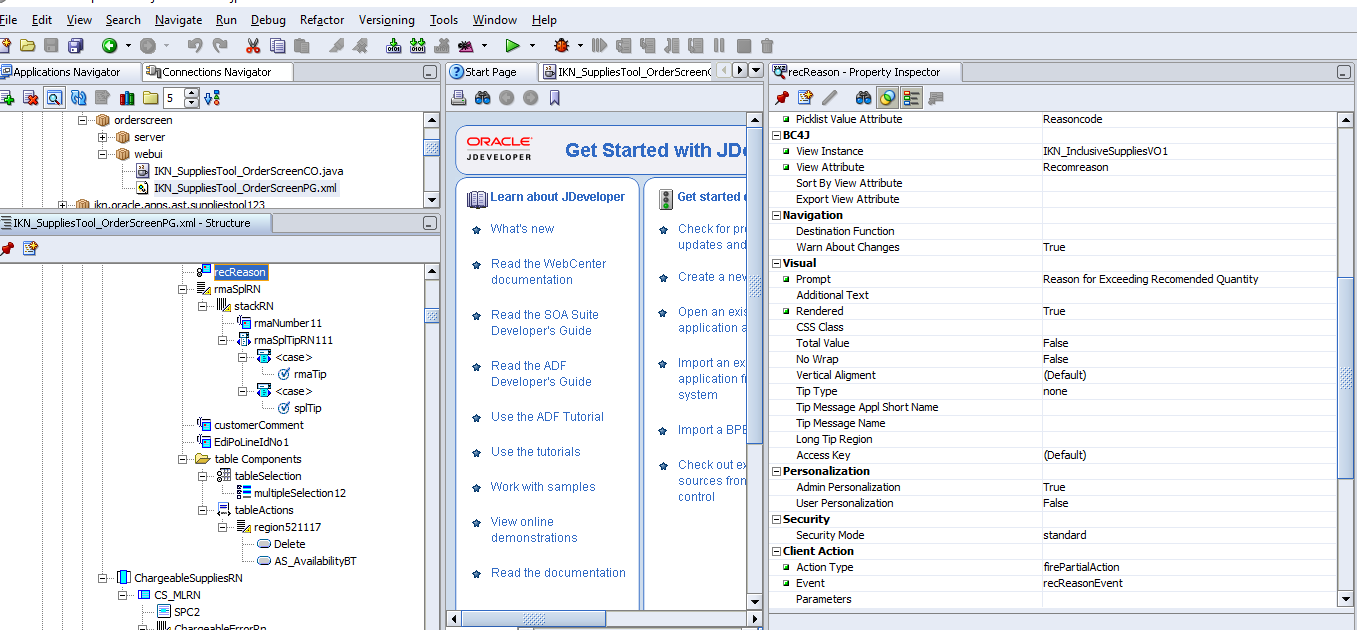Open the Back button history dropdown
Screen dimensions: 1357x630
[x=128, y=45]
